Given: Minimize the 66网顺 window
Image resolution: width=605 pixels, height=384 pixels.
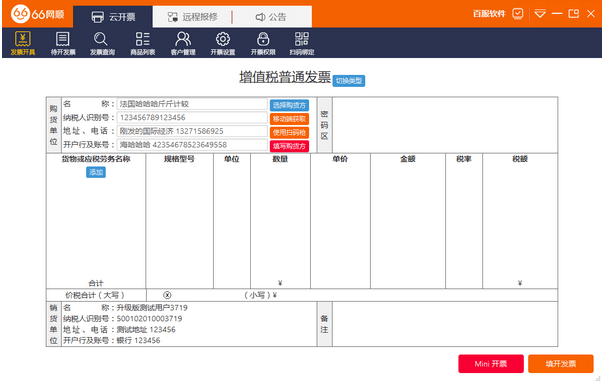Looking at the screenshot, I should pyautogui.click(x=557, y=14).
